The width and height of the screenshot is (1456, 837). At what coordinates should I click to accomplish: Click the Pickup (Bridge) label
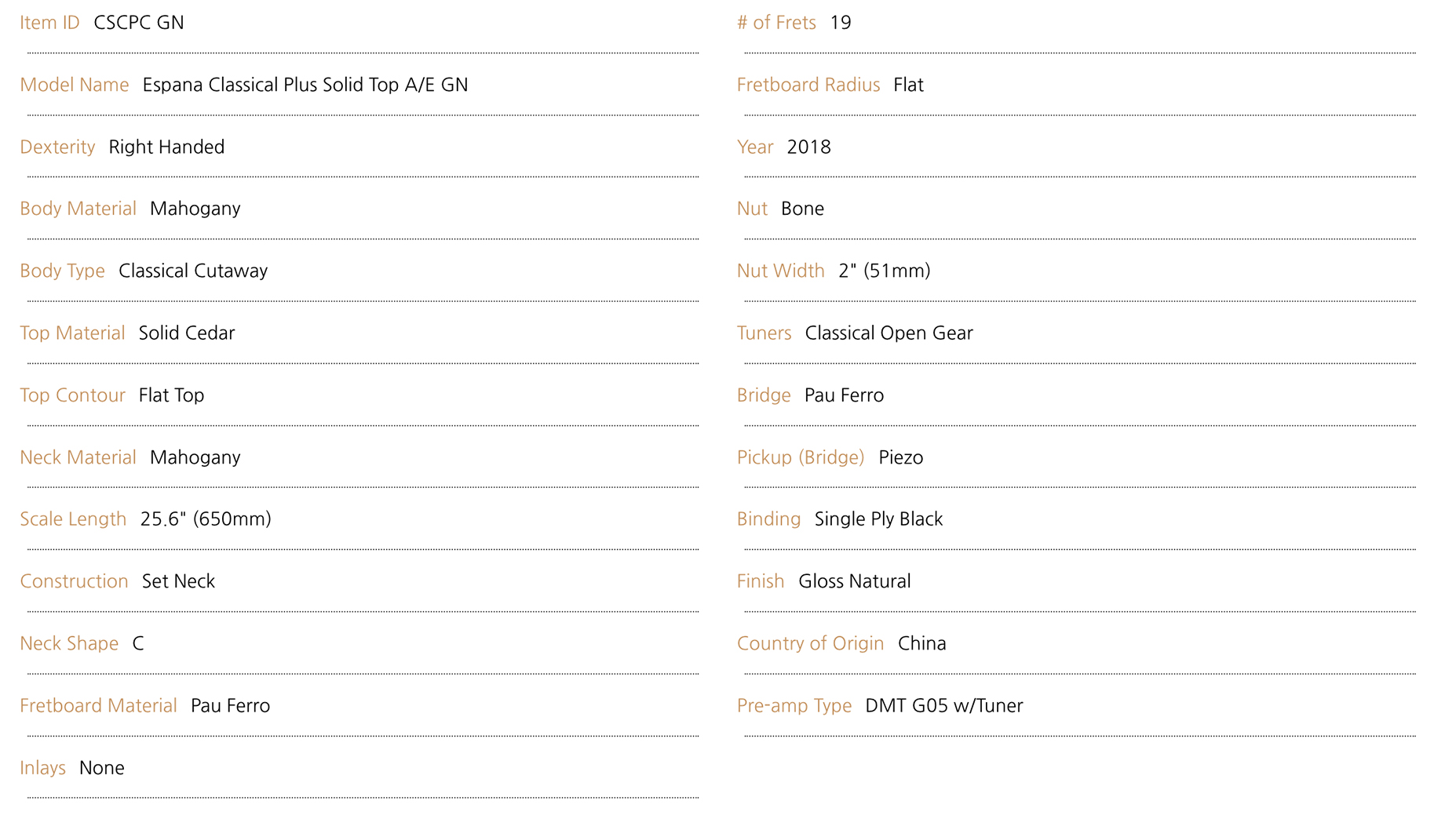pyautogui.click(x=801, y=457)
